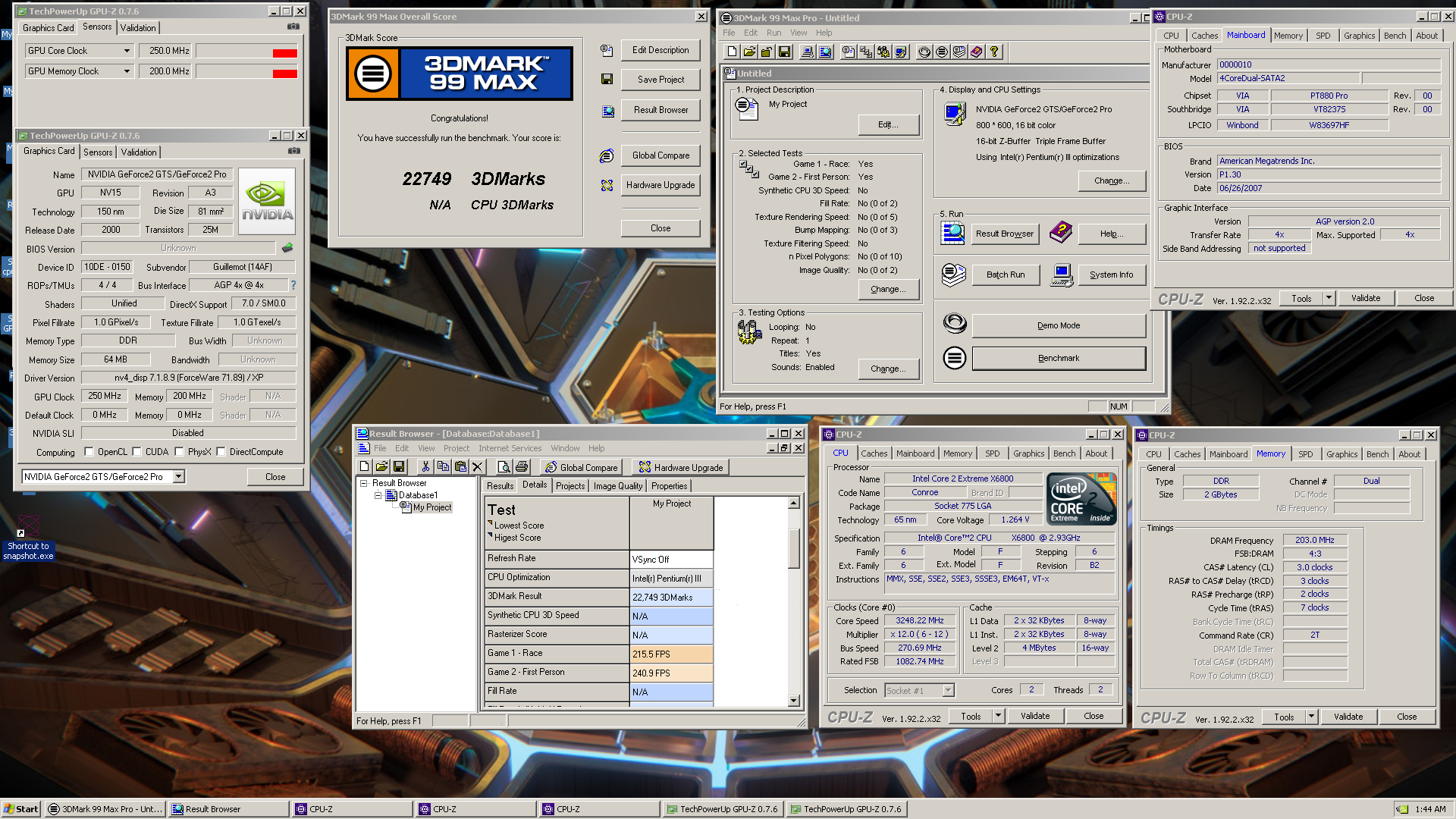Toggle DirectCompute checkbox in GPU-Z
Viewport: 1456px width, 819px height.
click(221, 452)
